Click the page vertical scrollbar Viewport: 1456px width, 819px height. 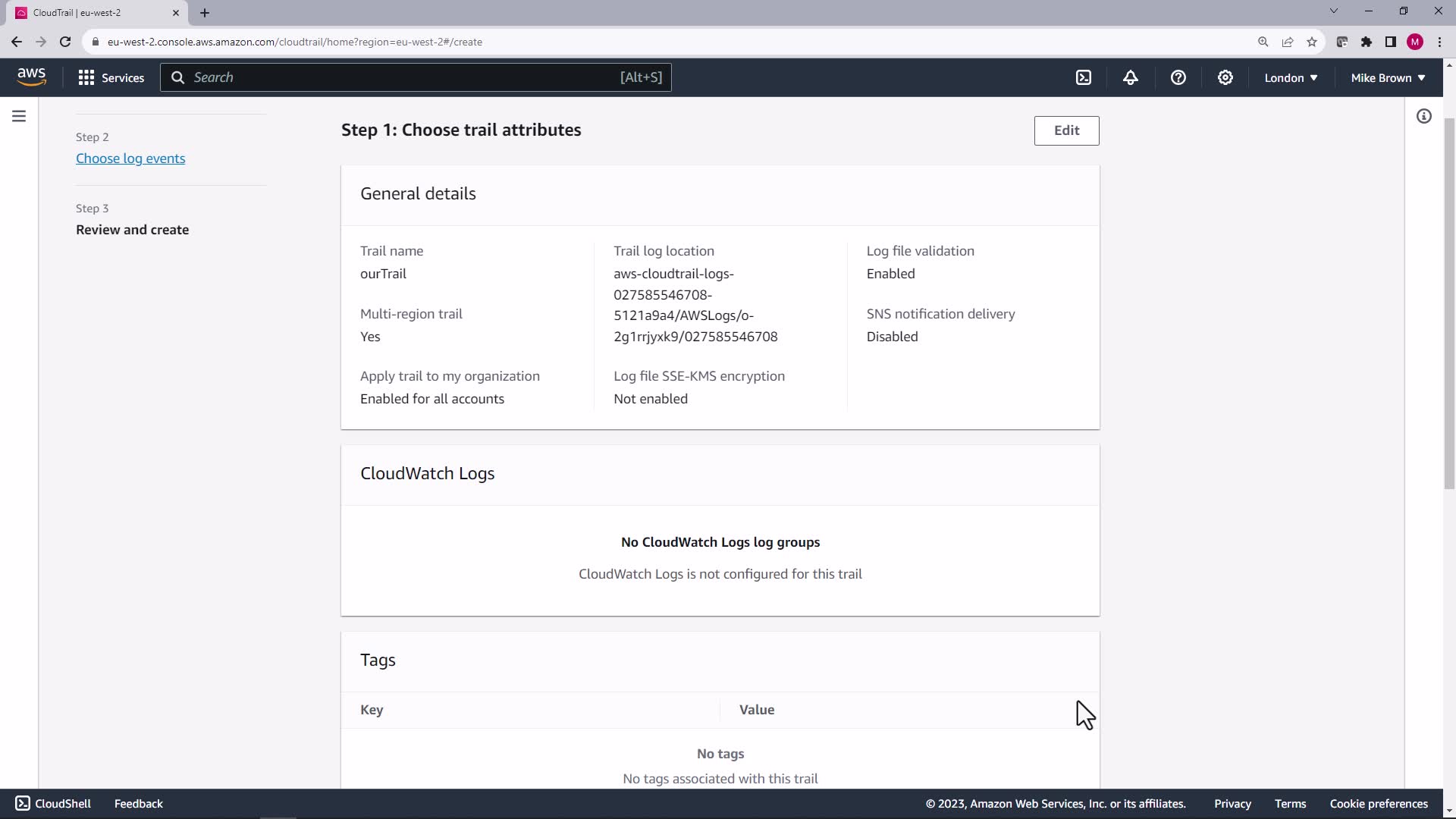1448,303
